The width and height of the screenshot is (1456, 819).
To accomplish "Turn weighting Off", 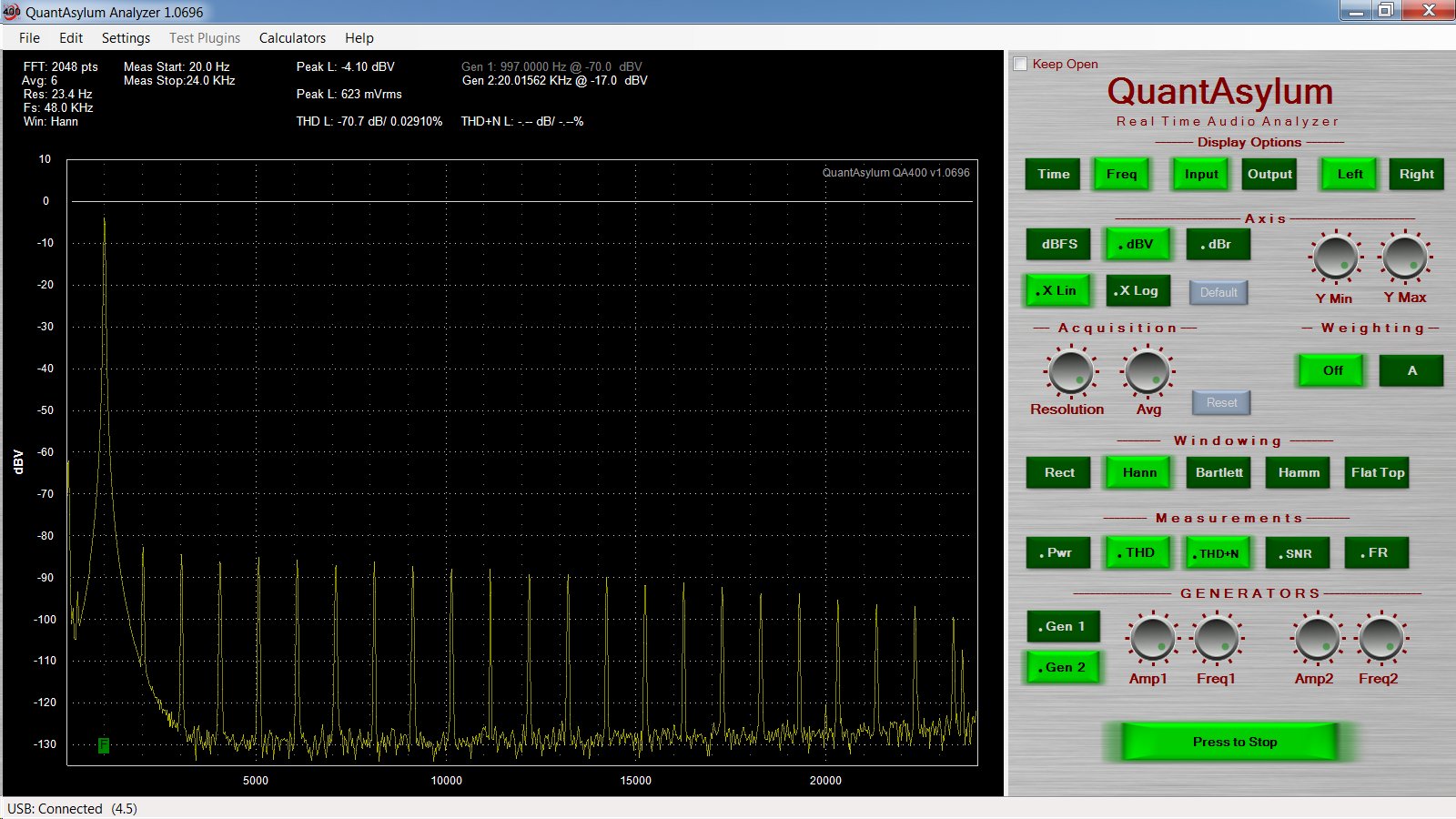I will click(x=1332, y=370).
